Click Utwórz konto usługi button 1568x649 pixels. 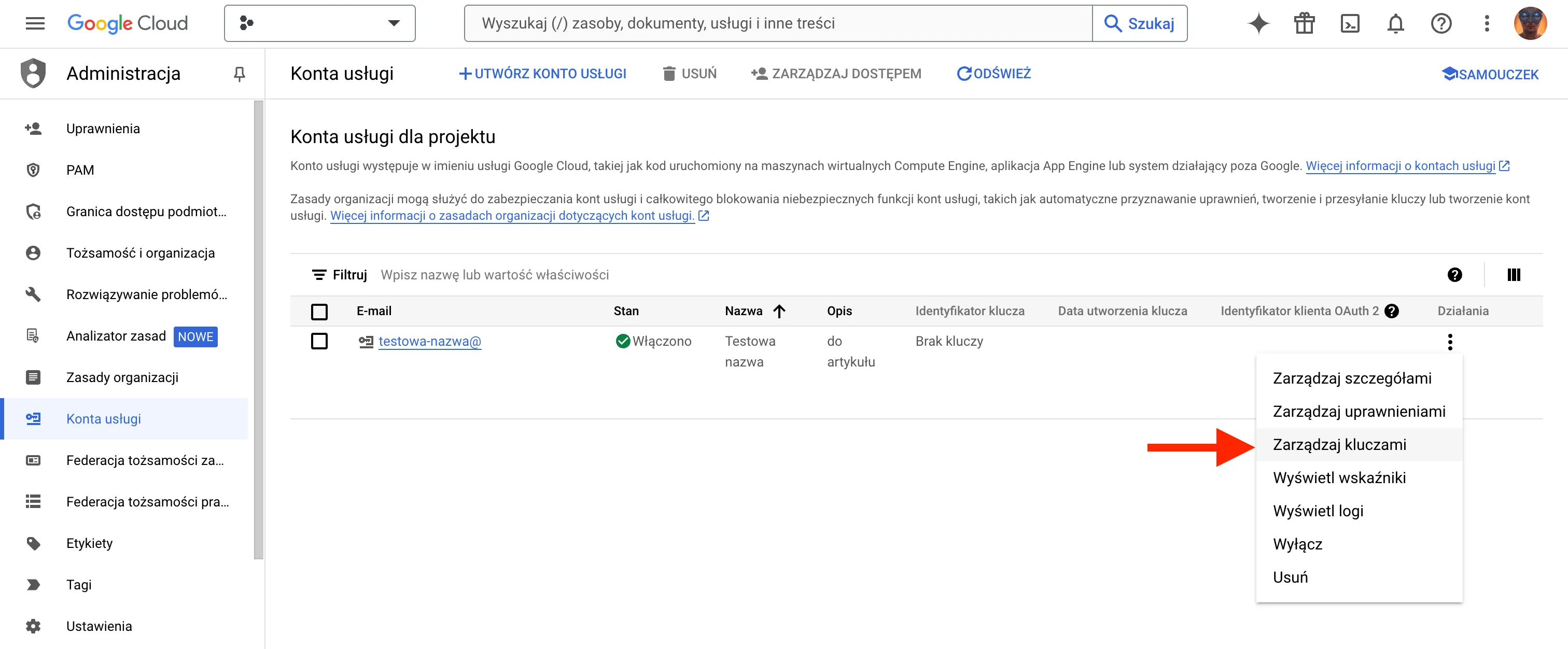[542, 74]
